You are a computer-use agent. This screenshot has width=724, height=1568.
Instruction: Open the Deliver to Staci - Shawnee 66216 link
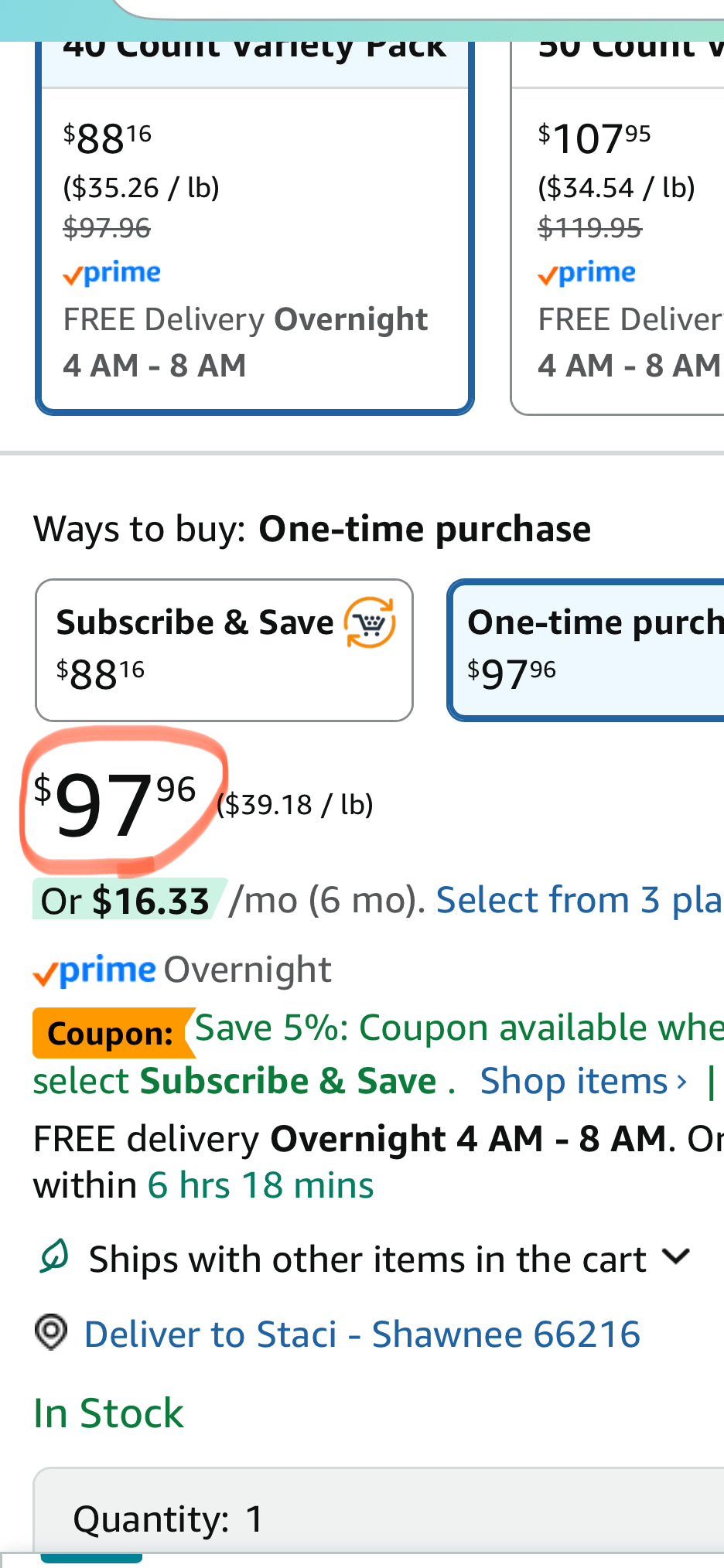click(x=362, y=1335)
